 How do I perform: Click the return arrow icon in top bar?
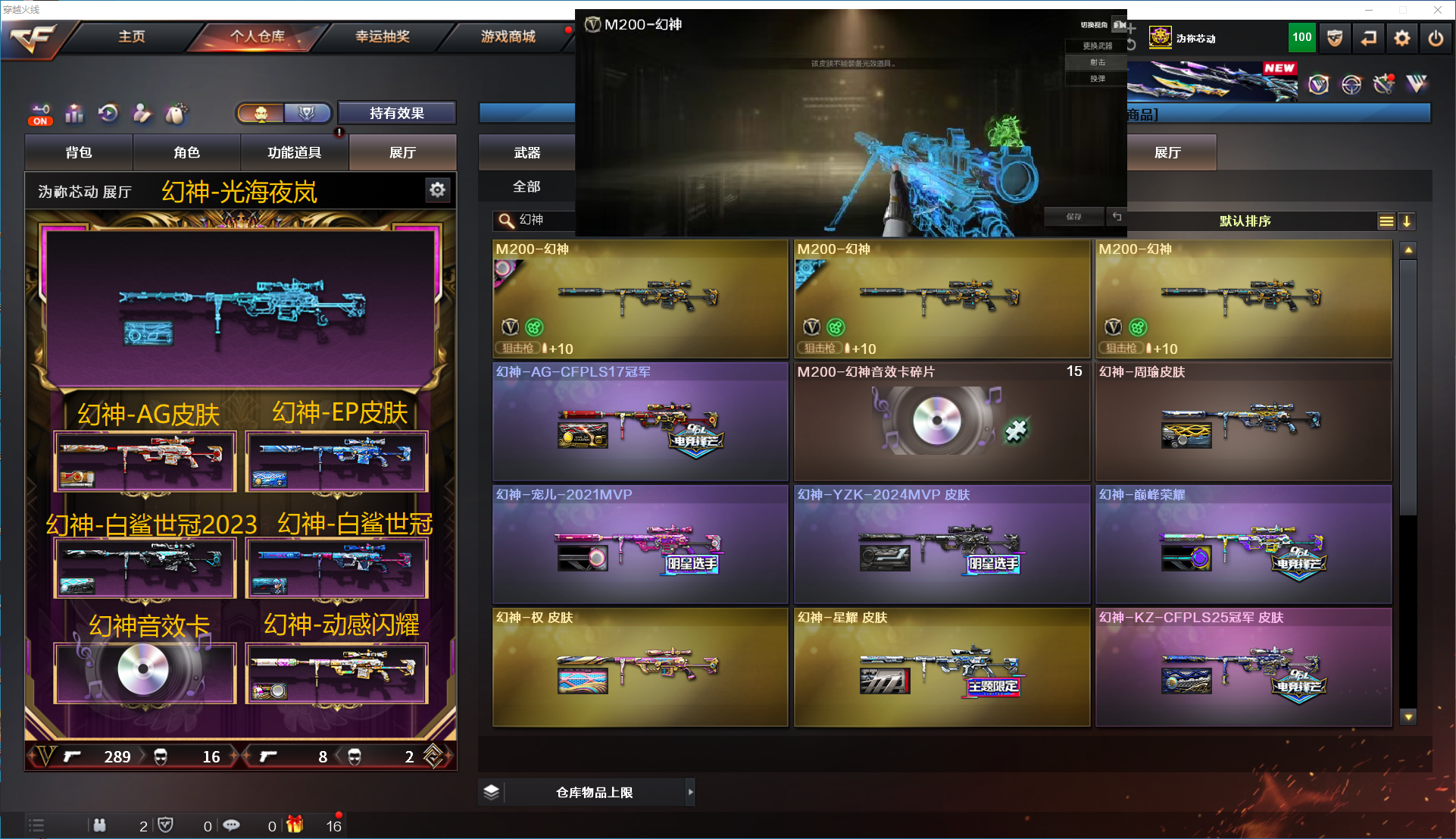1368,38
